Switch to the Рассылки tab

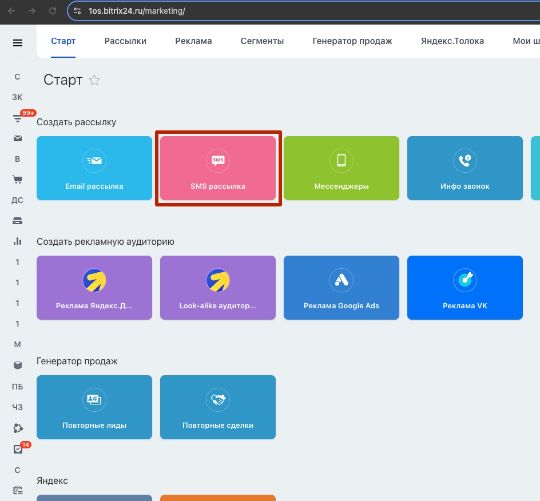[x=125, y=41]
